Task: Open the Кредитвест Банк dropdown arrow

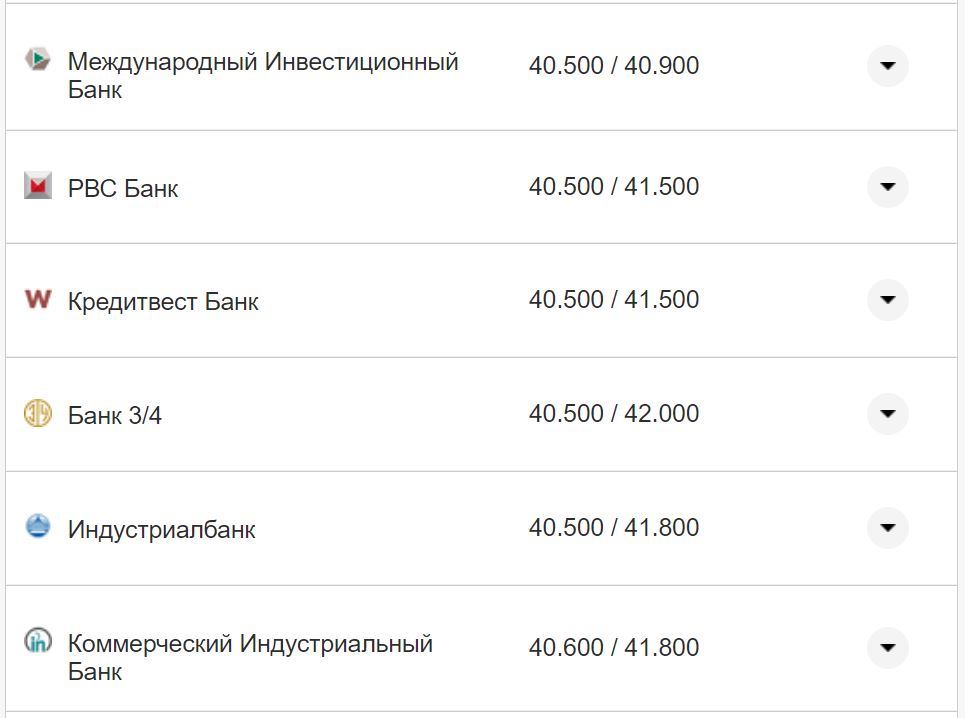Action: pyautogui.click(x=887, y=300)
